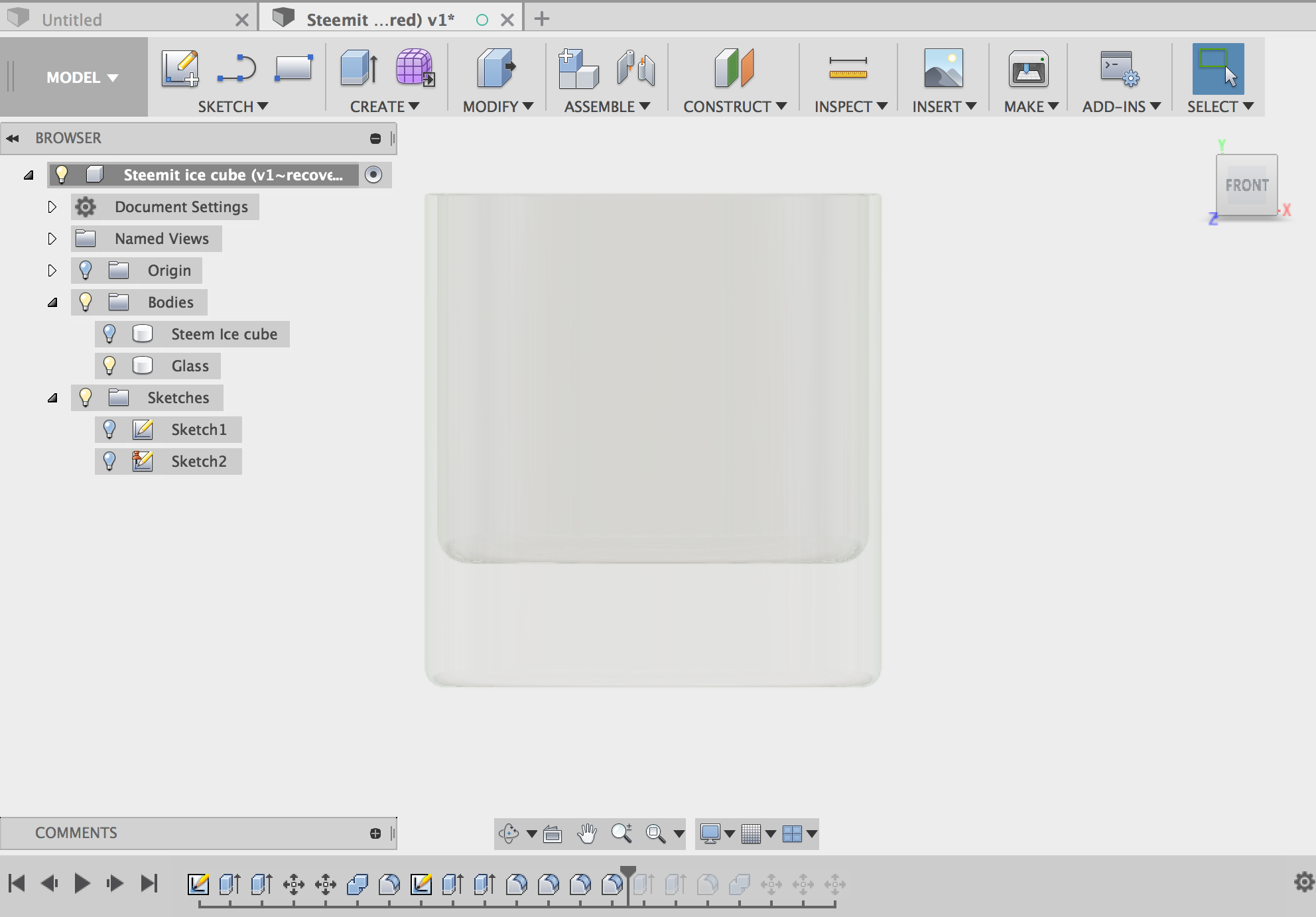Click the Zoom magnifier icon

point(622,833)
